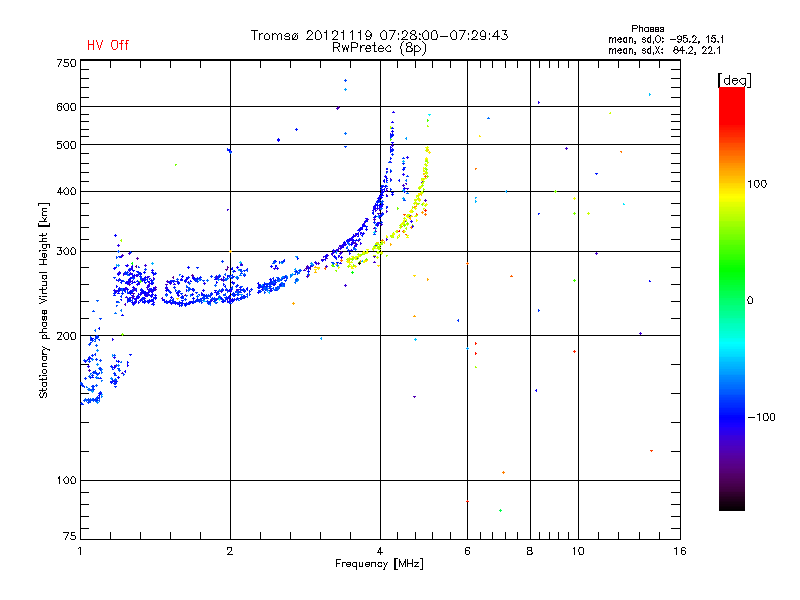Click the 'Stationary phase Virtual Height [km]' y-axis label
Screen dimensions: 800x600
[44, 301]
